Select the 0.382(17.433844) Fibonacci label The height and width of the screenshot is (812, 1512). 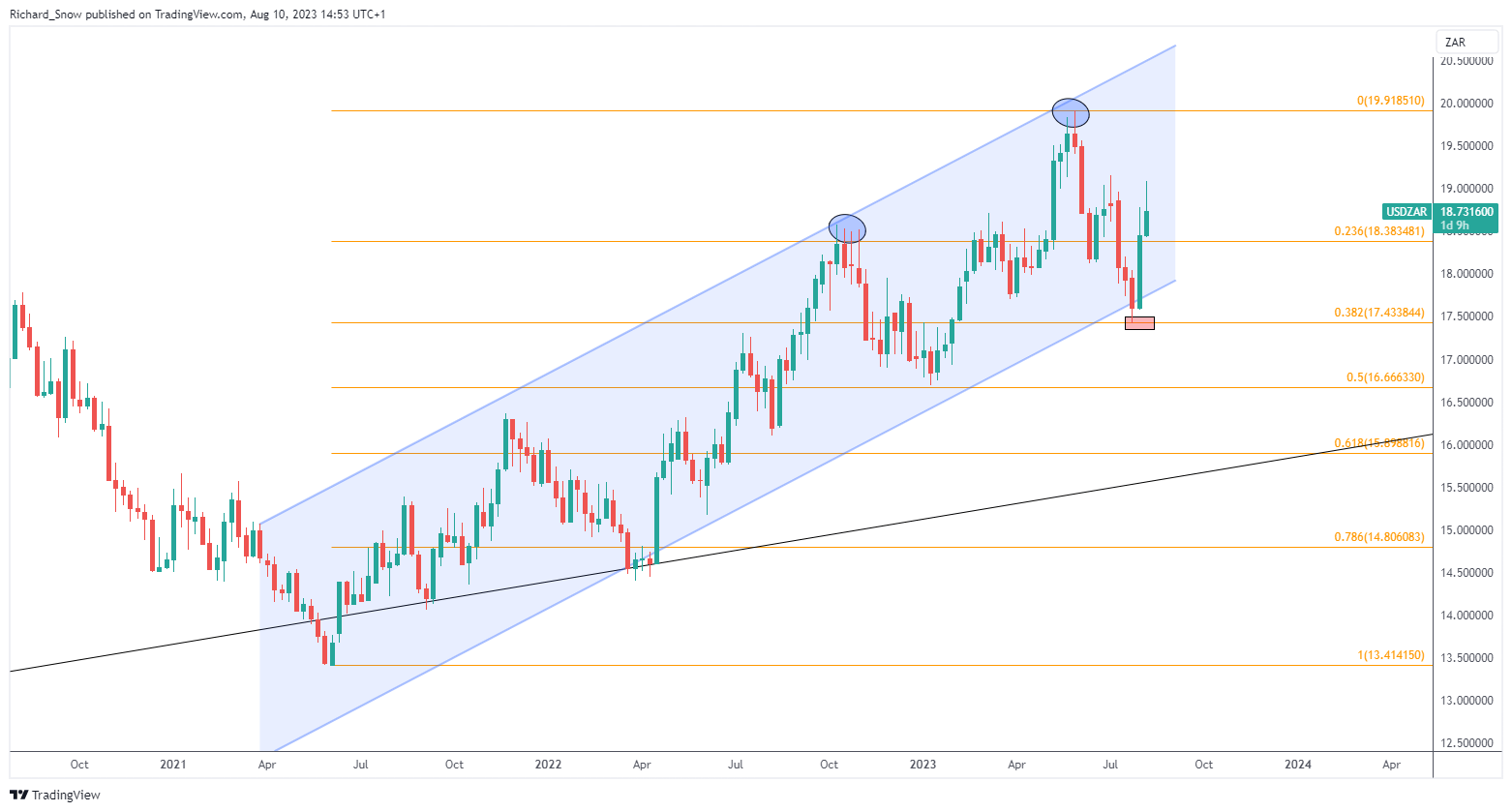[1379, 313]
